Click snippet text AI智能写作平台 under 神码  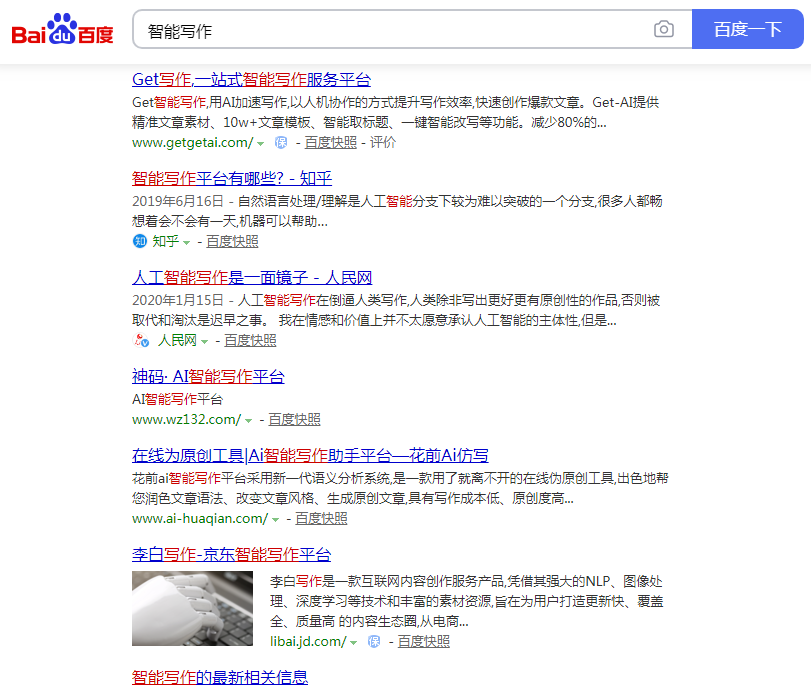coord(177,399)
